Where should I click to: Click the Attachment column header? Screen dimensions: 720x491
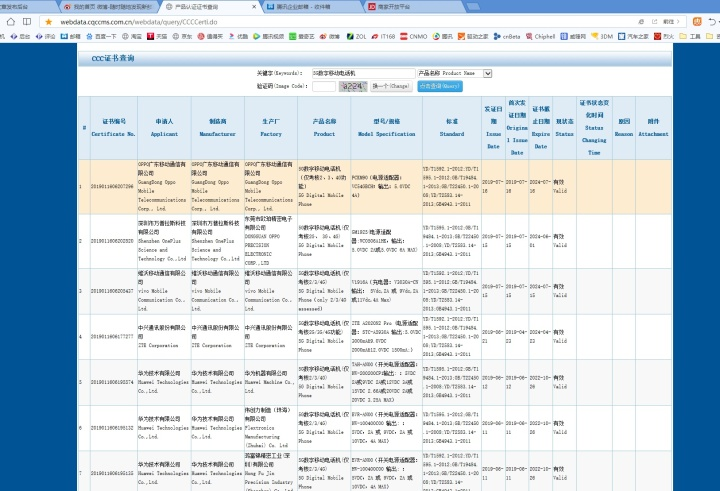(653, 128)
